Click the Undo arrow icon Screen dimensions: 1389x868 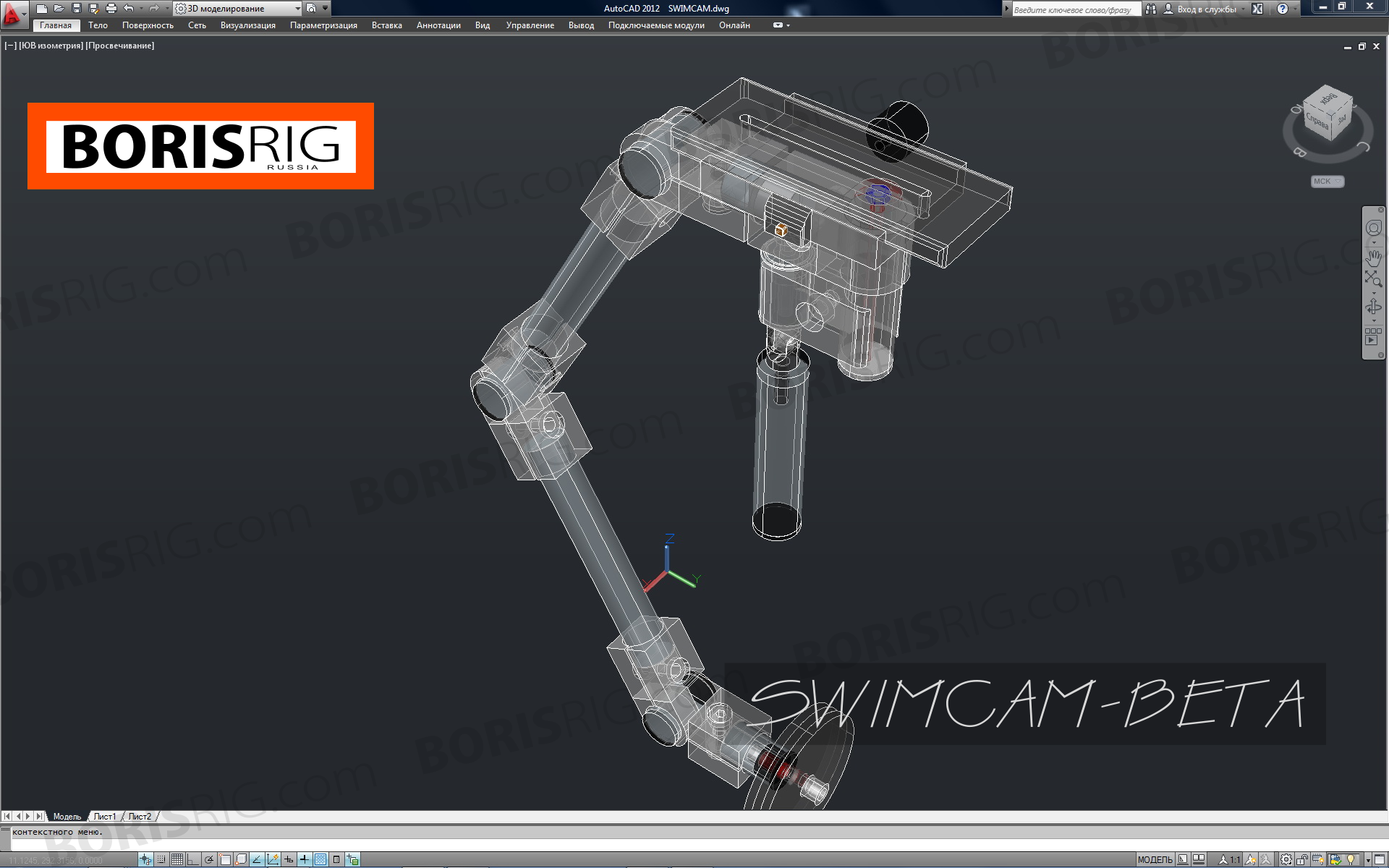[129, 9]
